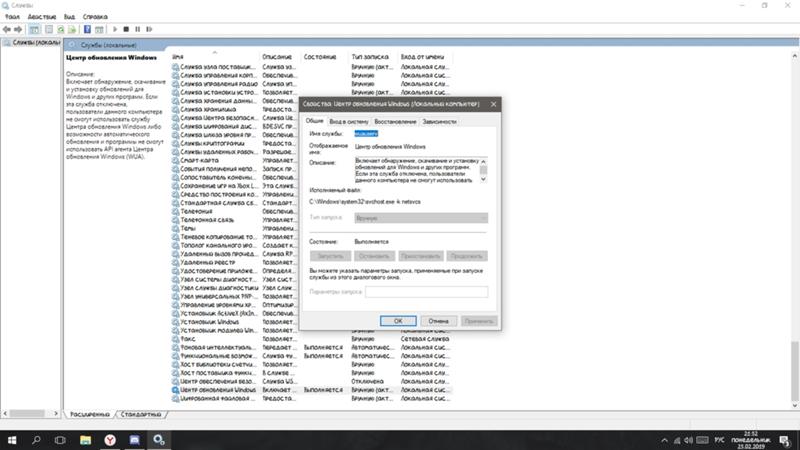Viewport: 800px width, 450px height.
Task: Select the Факс service row
Action: point(311,339)
